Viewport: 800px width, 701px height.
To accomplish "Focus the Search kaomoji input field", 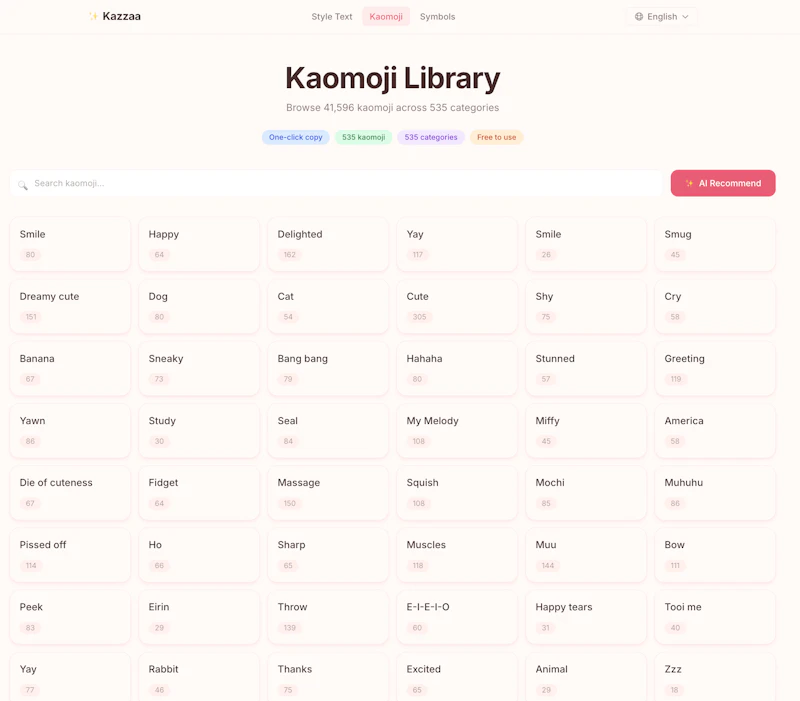I will point(336,183).
